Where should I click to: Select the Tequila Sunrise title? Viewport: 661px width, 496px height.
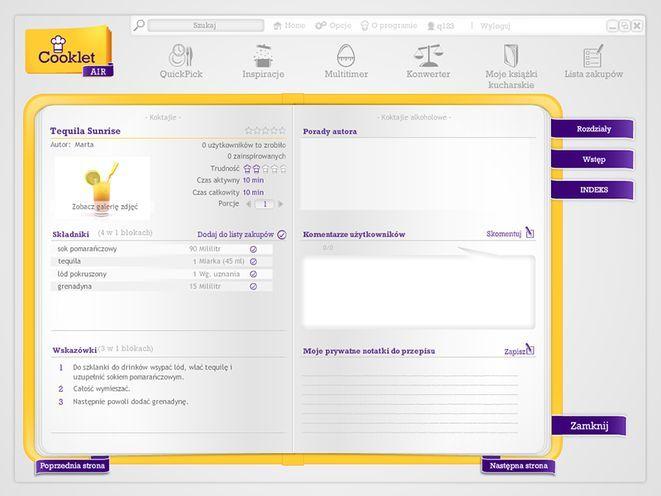(85, 131)
